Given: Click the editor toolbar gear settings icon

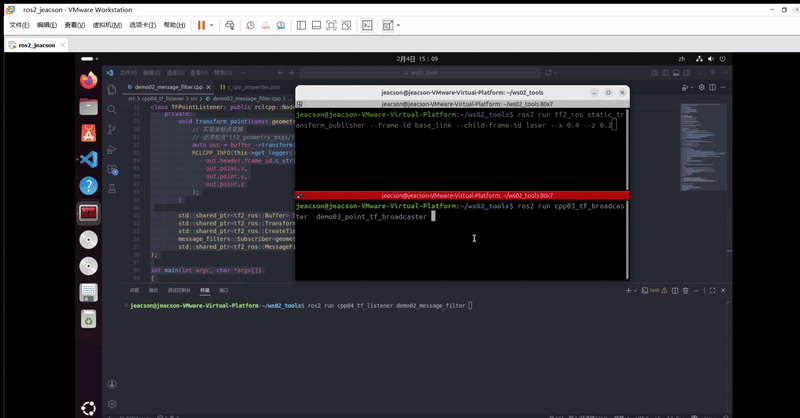Looking at the screenshot, I should point(702,87).
